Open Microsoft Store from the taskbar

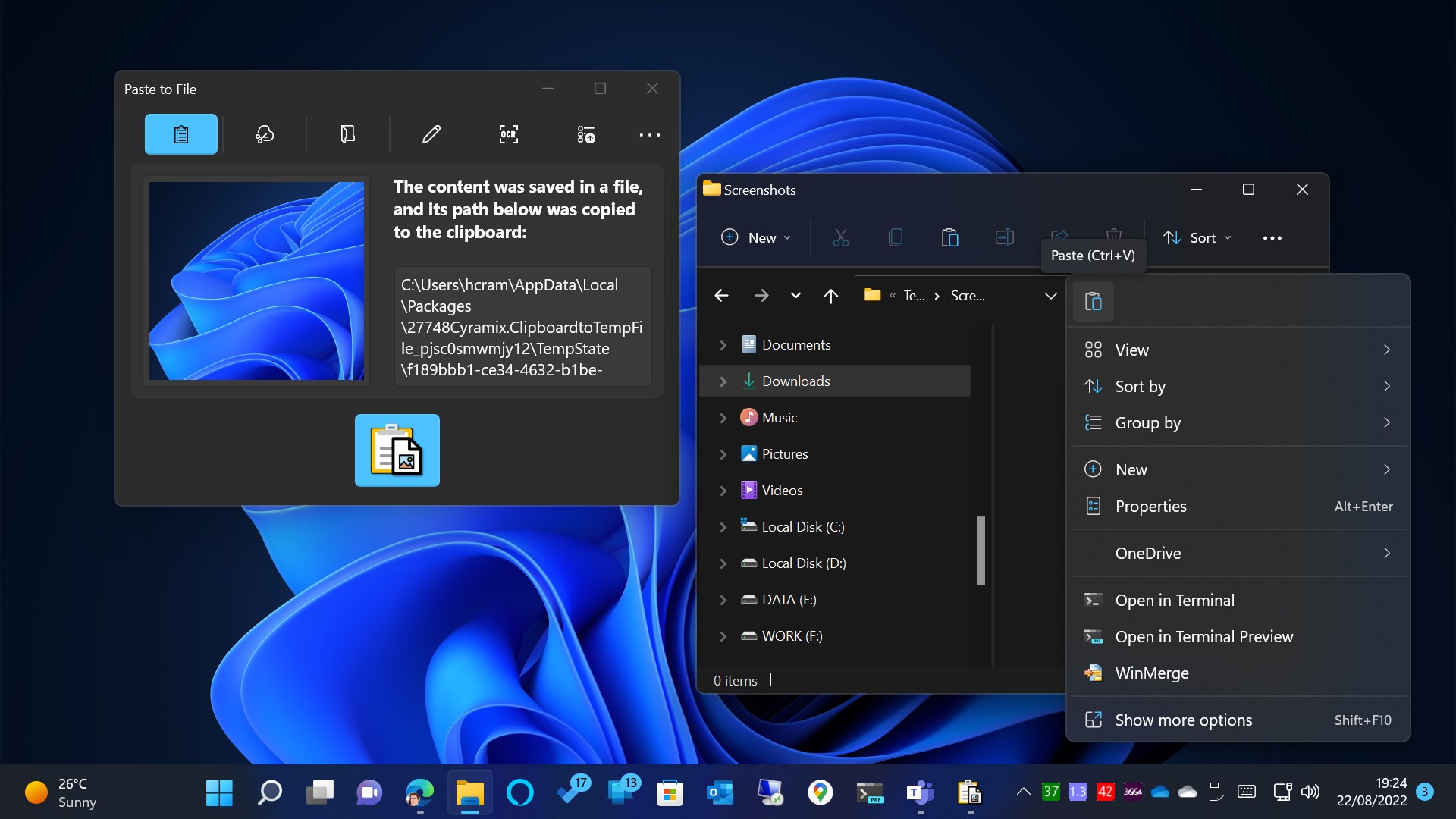pyautogui.click(x=670, y=792)
